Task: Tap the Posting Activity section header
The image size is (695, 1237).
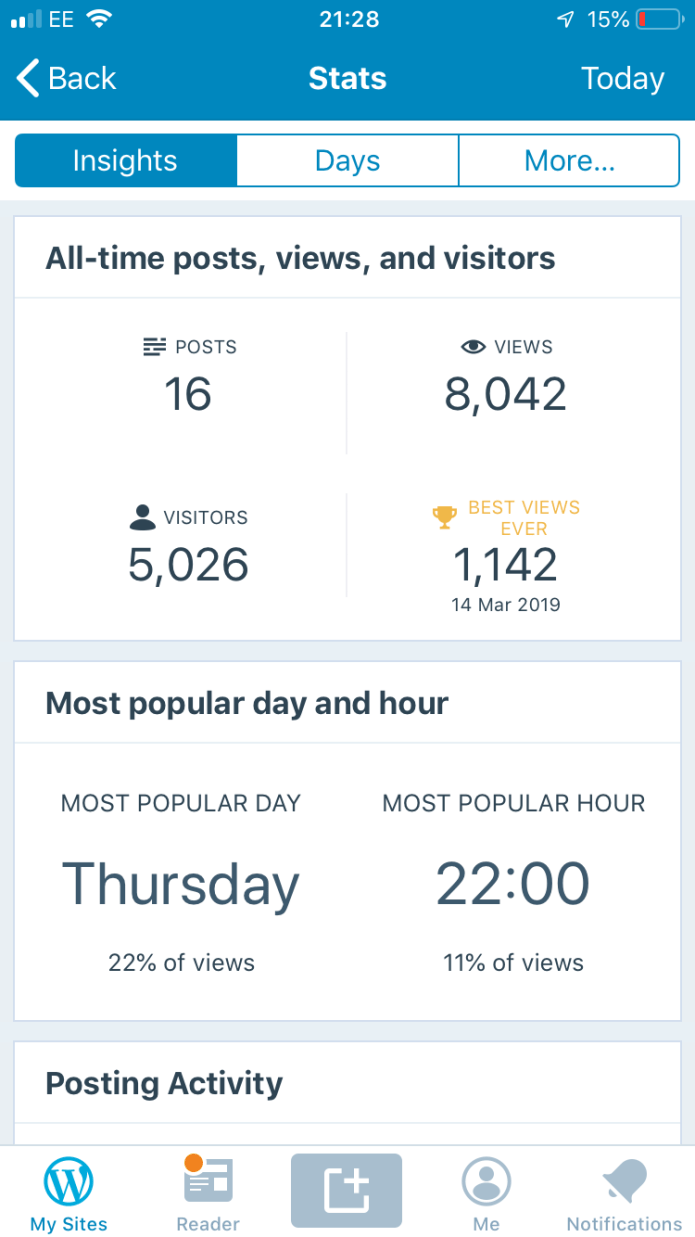Action: (164, 1083)
